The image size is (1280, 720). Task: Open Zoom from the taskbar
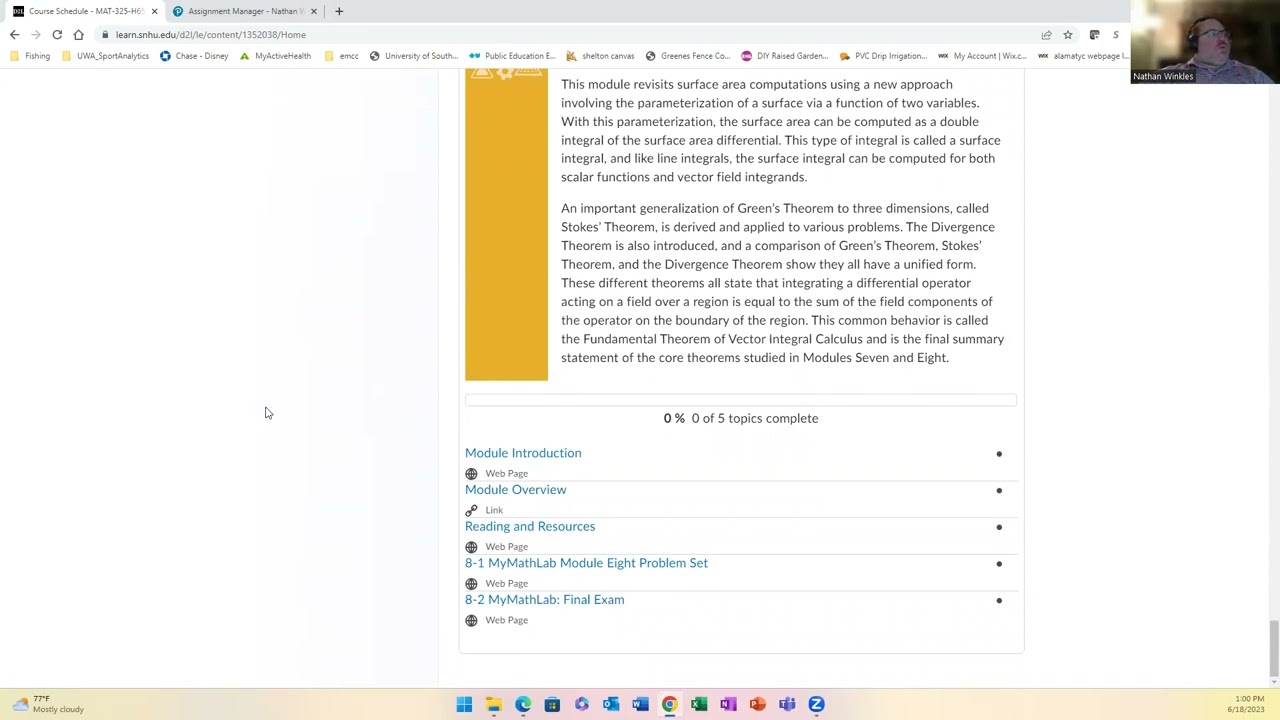tap(816, 705)
